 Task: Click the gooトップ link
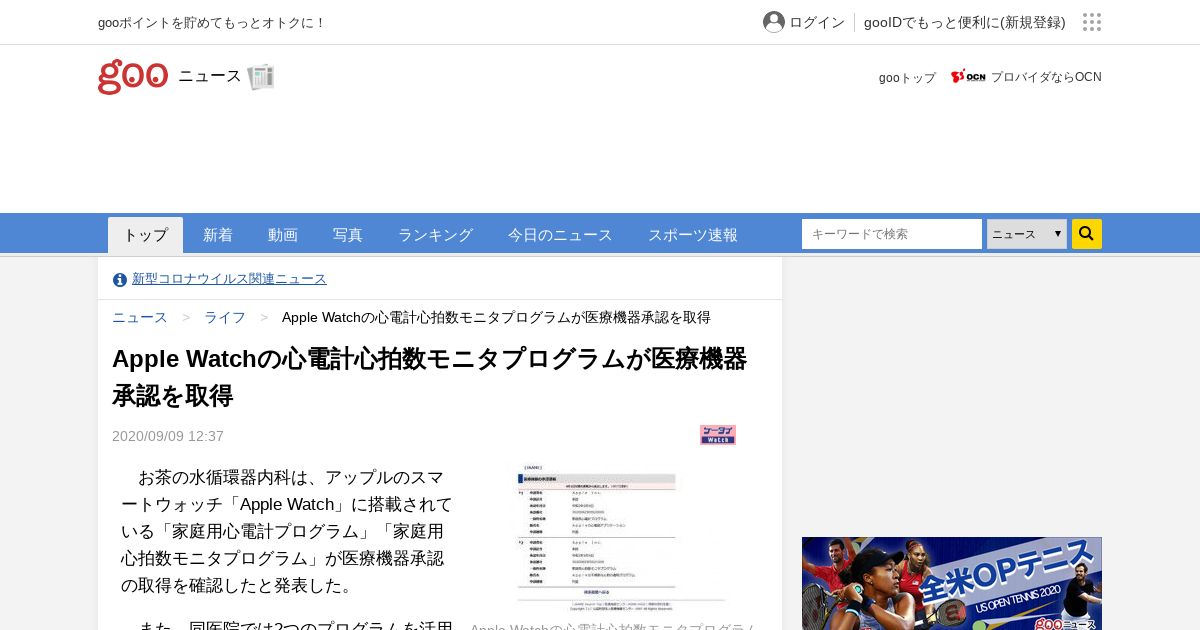907,77
